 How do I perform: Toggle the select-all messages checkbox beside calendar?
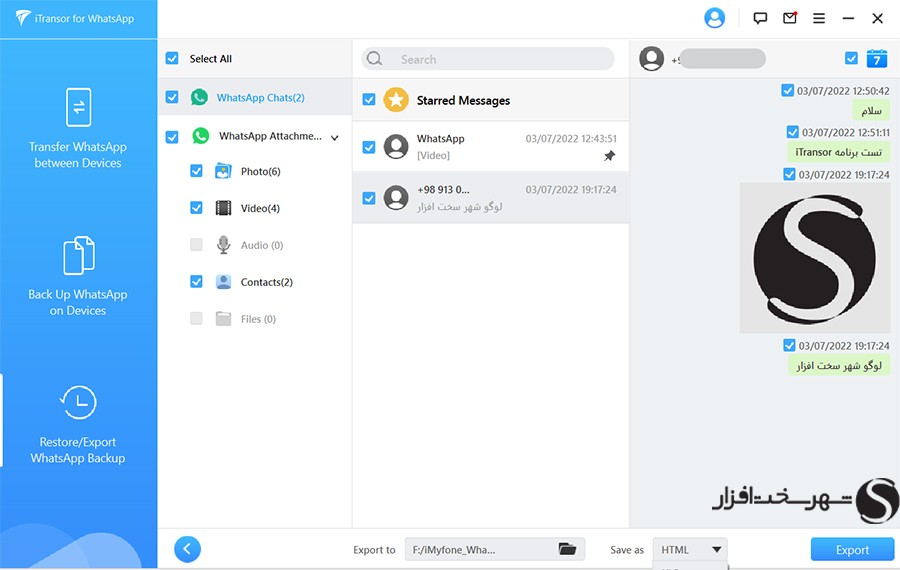tap(851, 58)
